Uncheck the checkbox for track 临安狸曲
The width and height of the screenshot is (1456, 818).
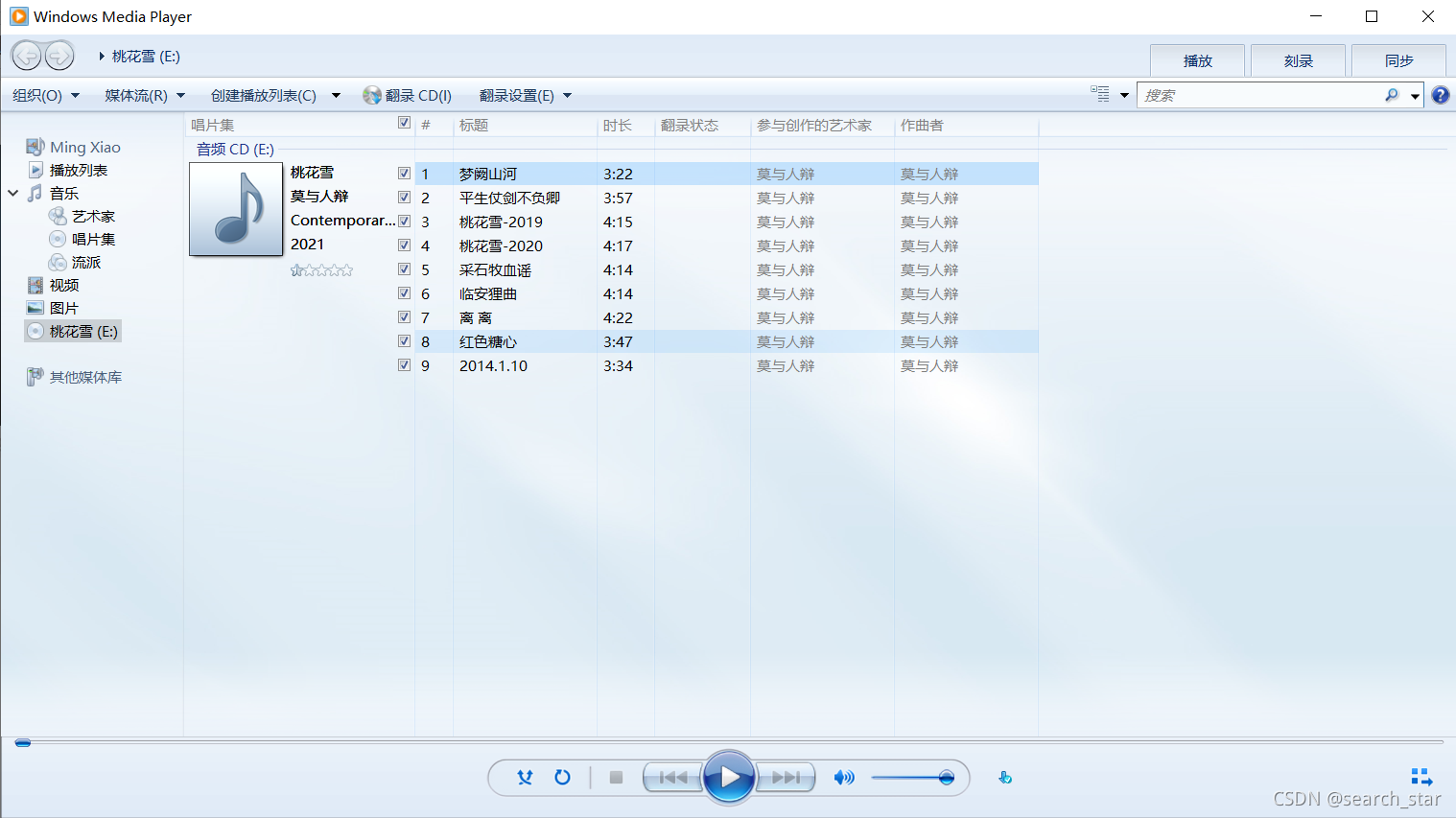pyautogui.click(x=404, y=292)
